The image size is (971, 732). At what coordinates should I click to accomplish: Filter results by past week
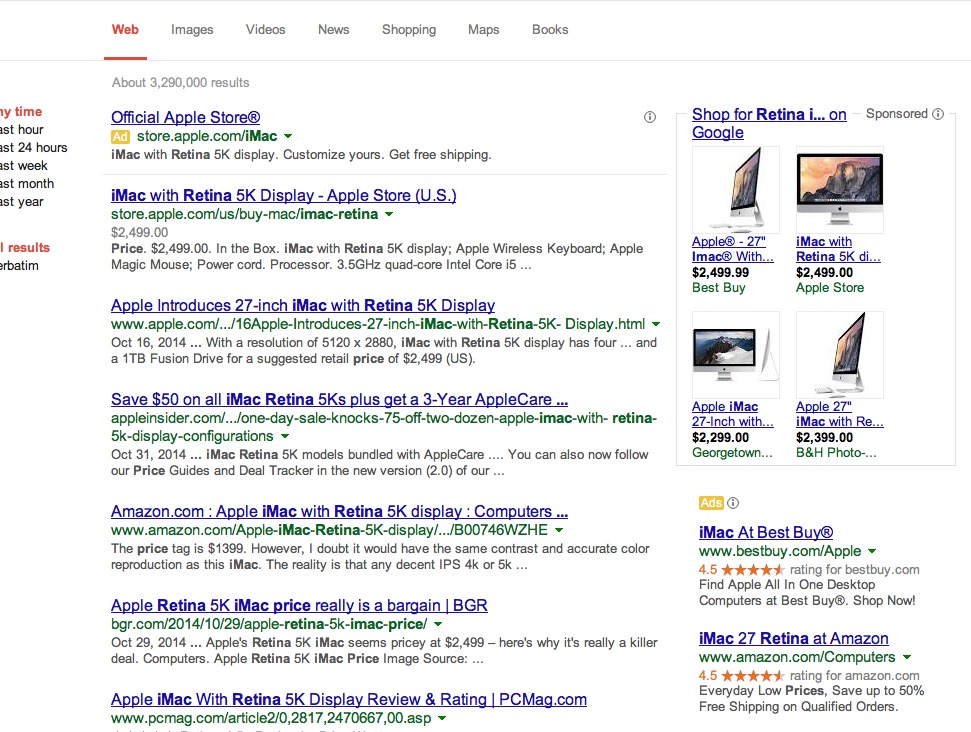(x=24, y=165)
